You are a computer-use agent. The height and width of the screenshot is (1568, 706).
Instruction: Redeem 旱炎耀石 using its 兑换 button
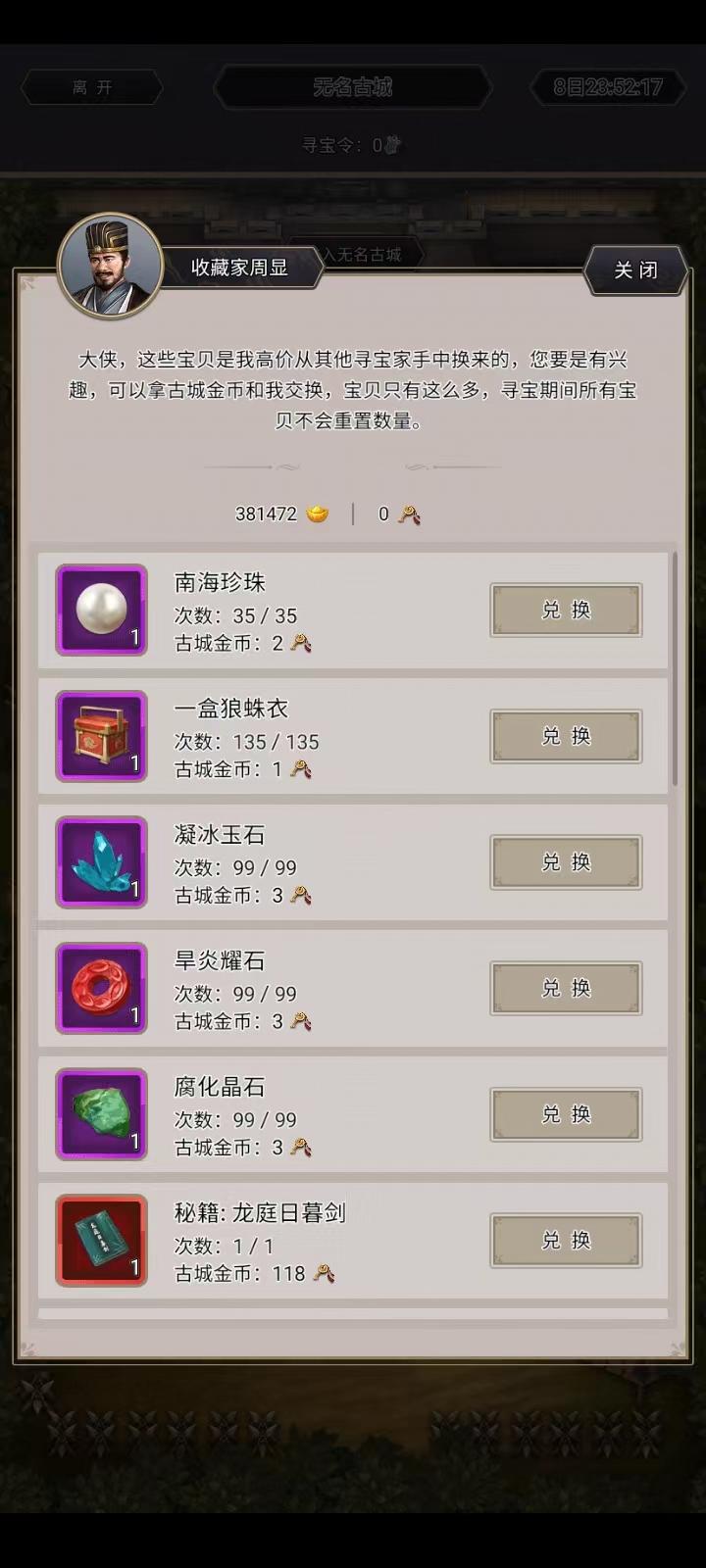[566, 988]
